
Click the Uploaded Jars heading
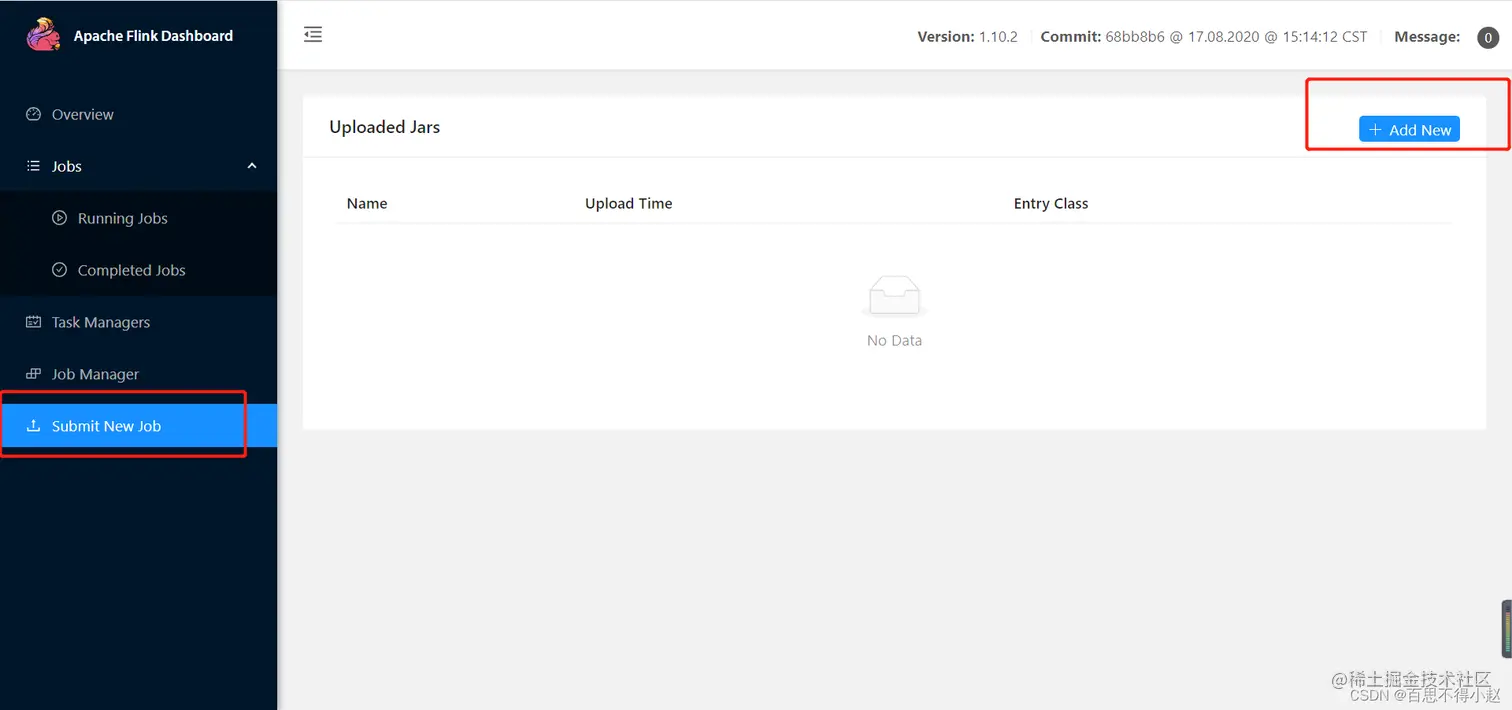[385, 127]
